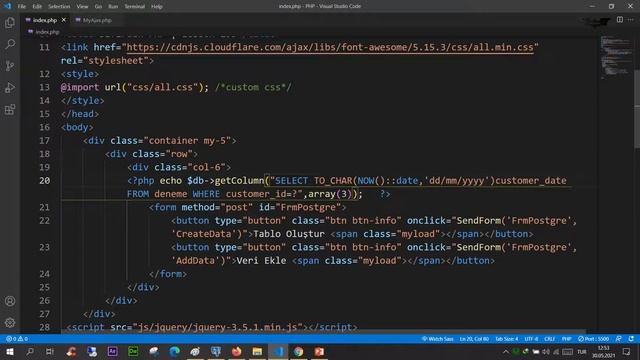Open Google Chrome from taskbar
The height and width of the screenshot is (360, 640).
point(298,351)
